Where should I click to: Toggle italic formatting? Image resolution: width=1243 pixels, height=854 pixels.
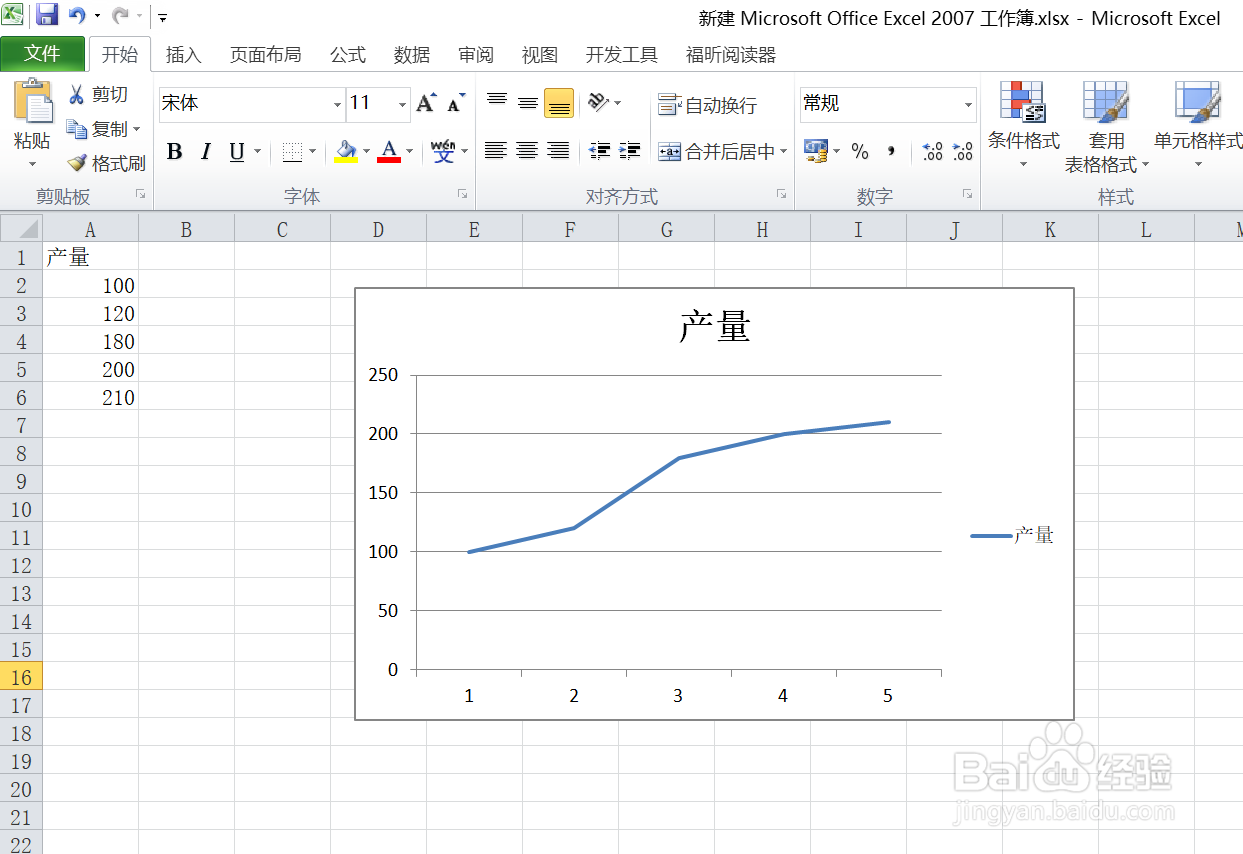(206, 152)
